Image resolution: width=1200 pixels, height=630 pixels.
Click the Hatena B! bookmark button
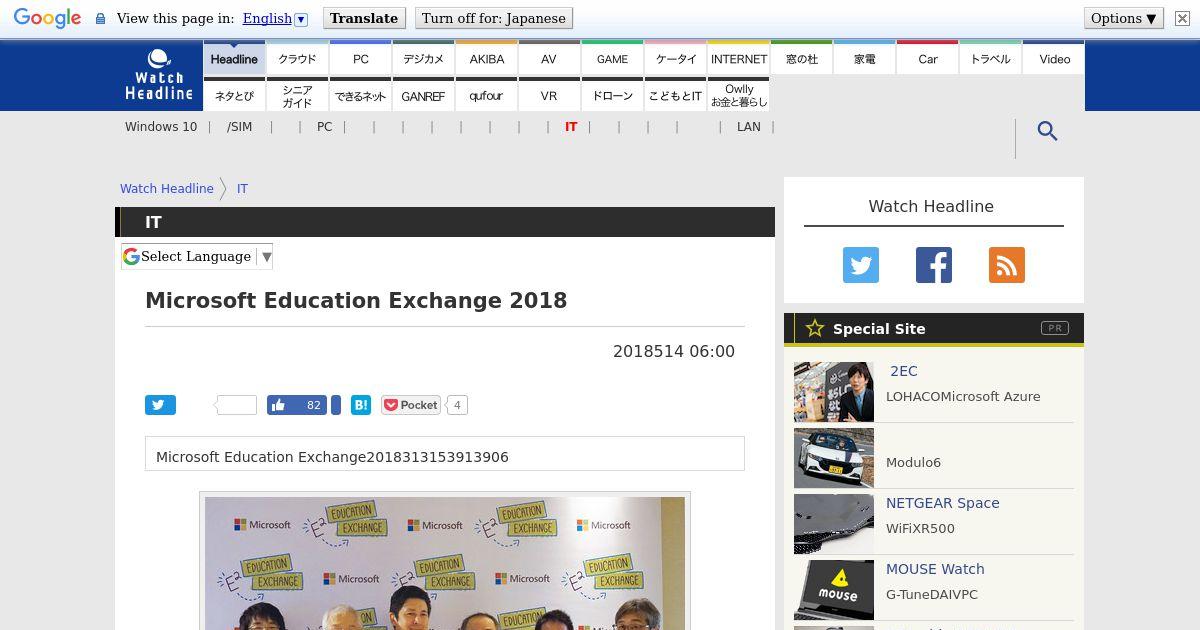click(x=361, y=405)
